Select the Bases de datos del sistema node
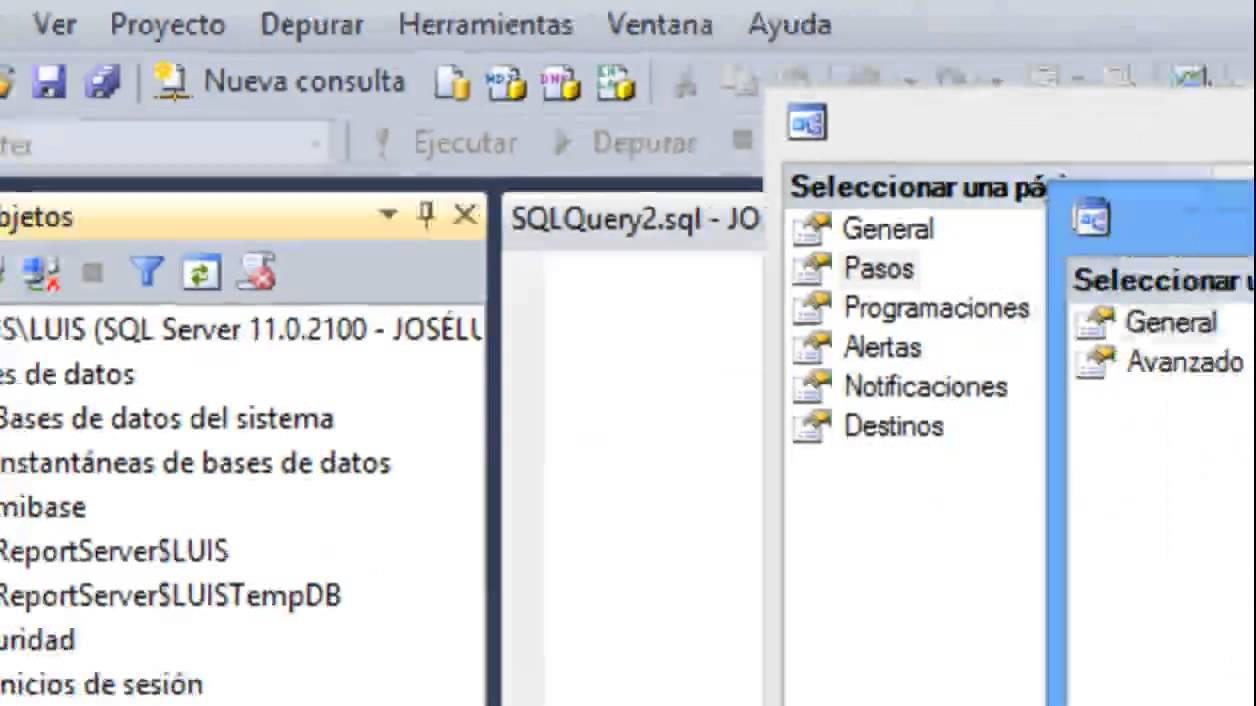 [166, 419]
